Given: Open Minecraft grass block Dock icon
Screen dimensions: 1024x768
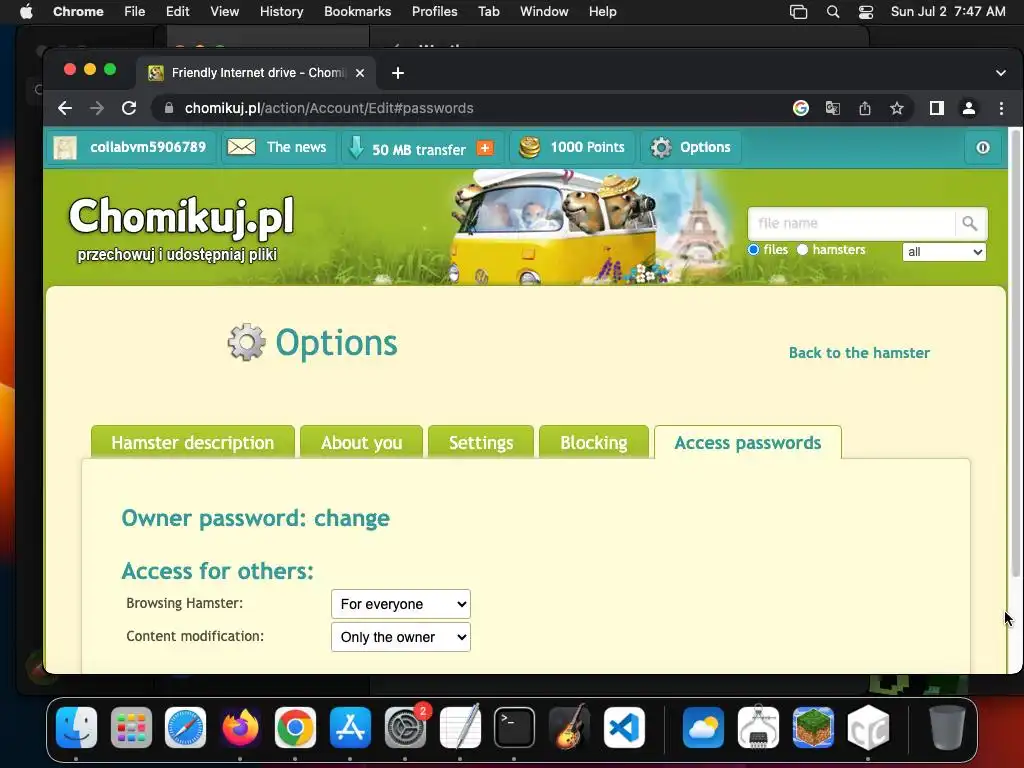Looking at the screenshot, I should coord(813,728).
